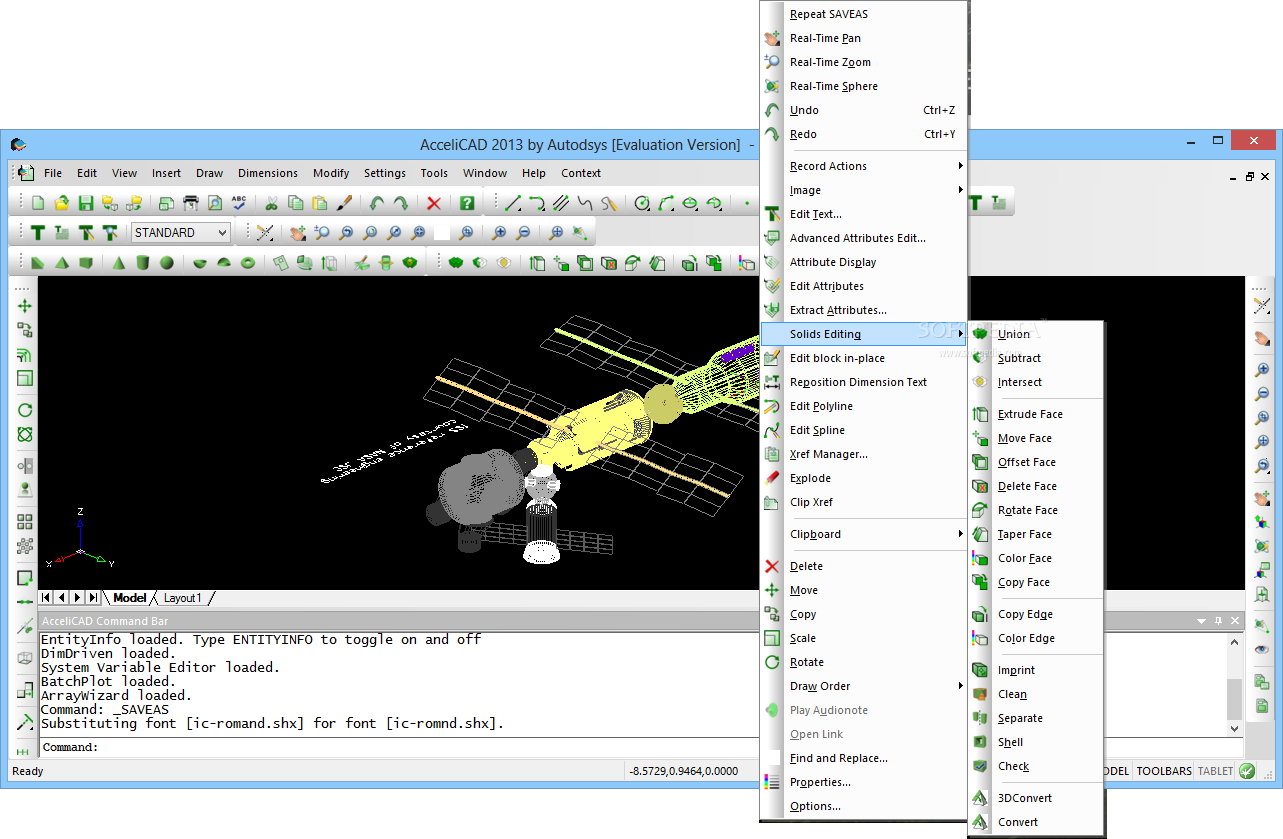Expand the Clipboard submenu

tap(863, 534)
